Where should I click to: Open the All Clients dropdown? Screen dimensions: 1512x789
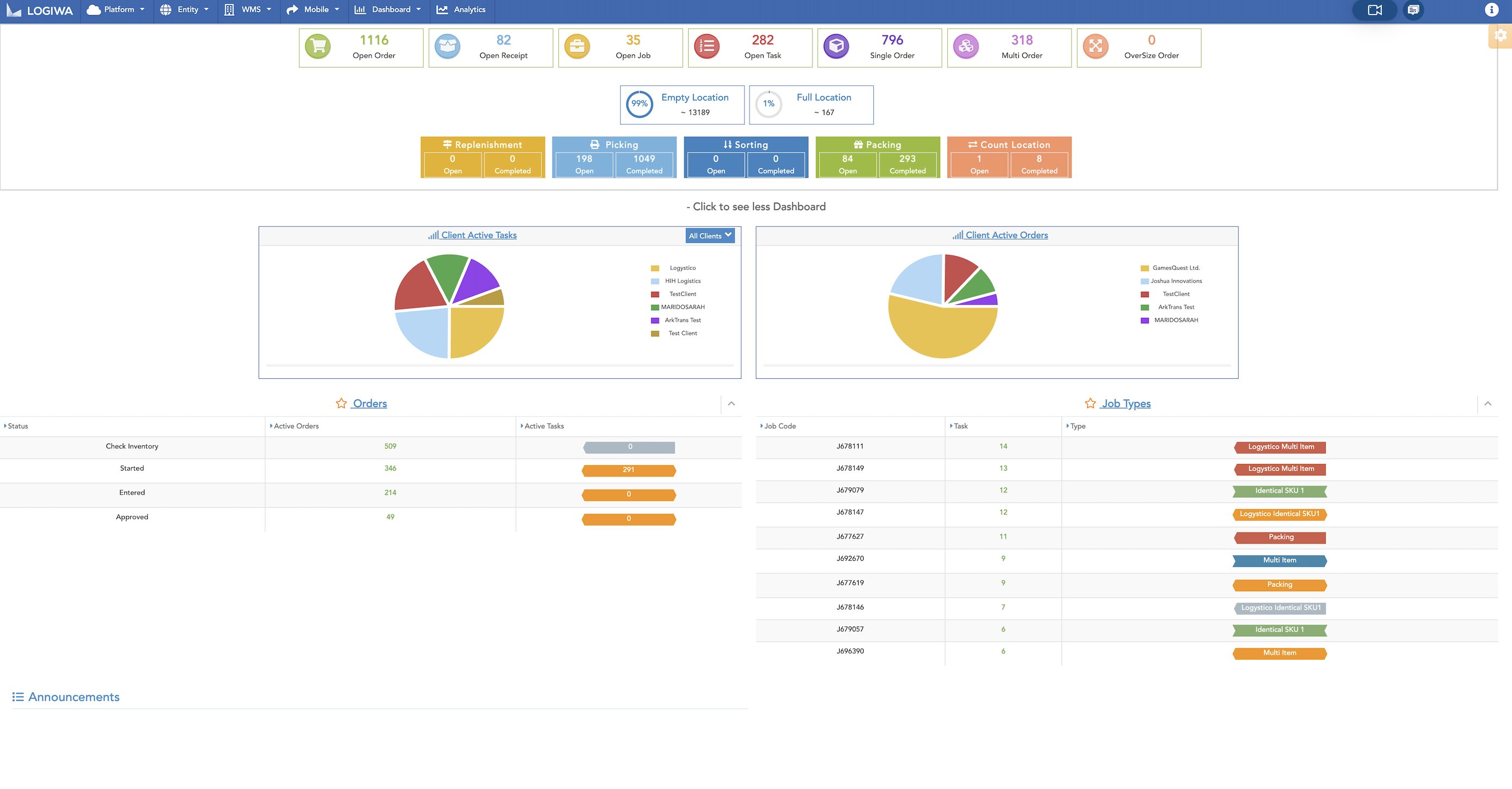710,235
